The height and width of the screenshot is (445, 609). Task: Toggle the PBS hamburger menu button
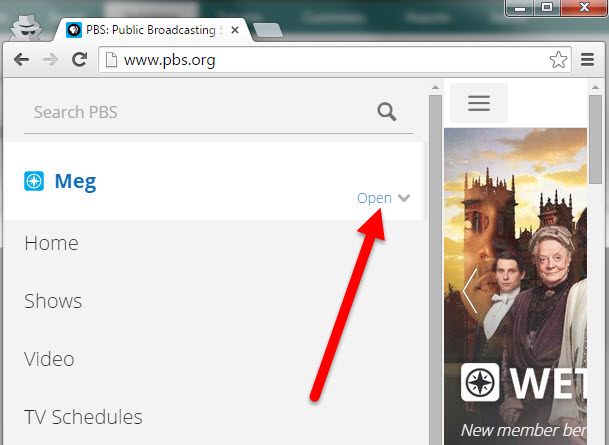(x=479, y=103)
